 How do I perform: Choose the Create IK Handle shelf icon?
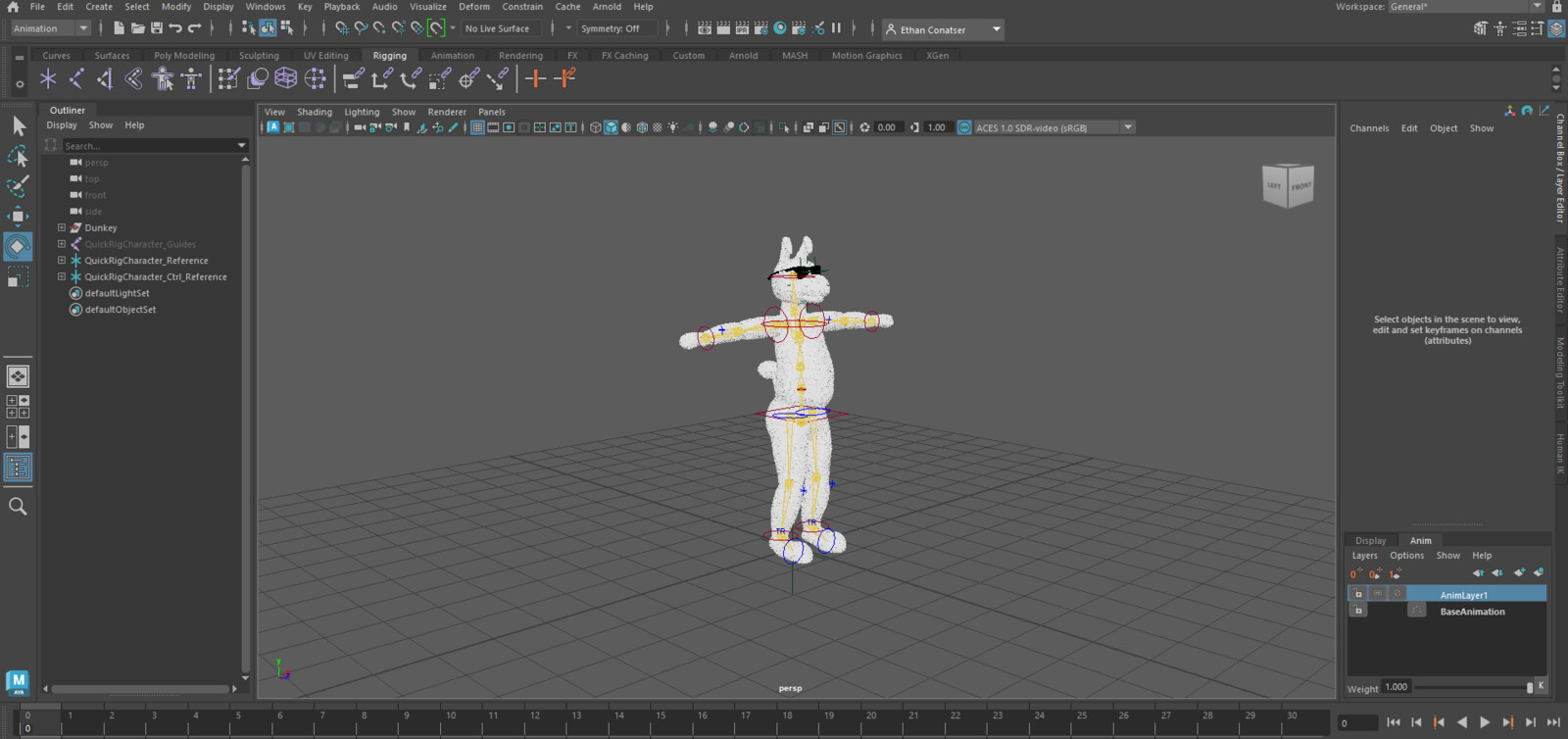(105, 78)
